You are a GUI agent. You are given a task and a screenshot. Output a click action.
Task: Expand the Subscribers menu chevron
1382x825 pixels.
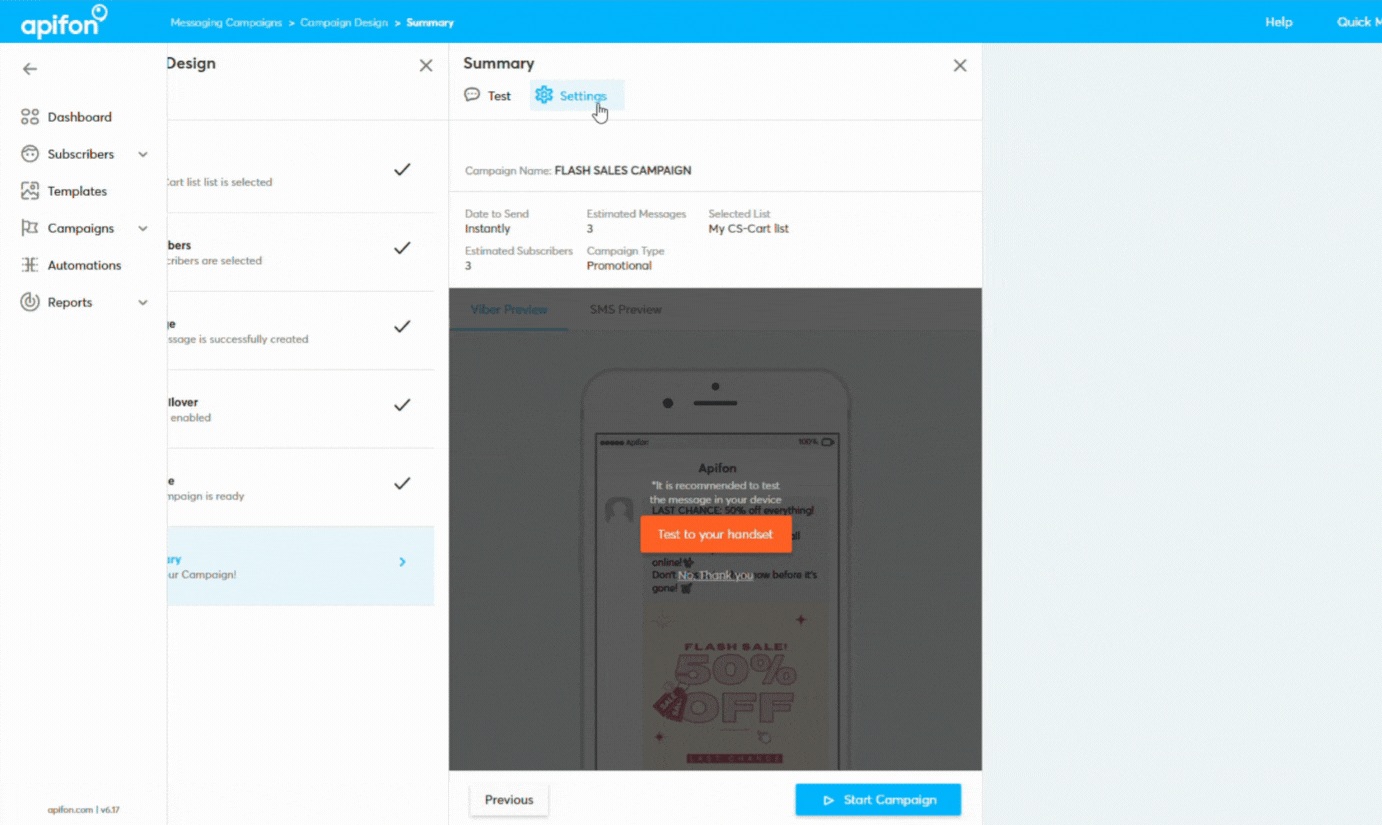click(x=143, y=153)
